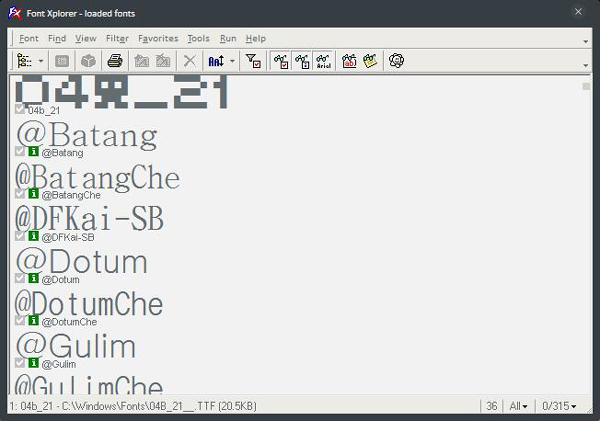Screen dimensions: 600x421
Task: Click the glasses 'ab' sample text icon
Action: [349, 61]
